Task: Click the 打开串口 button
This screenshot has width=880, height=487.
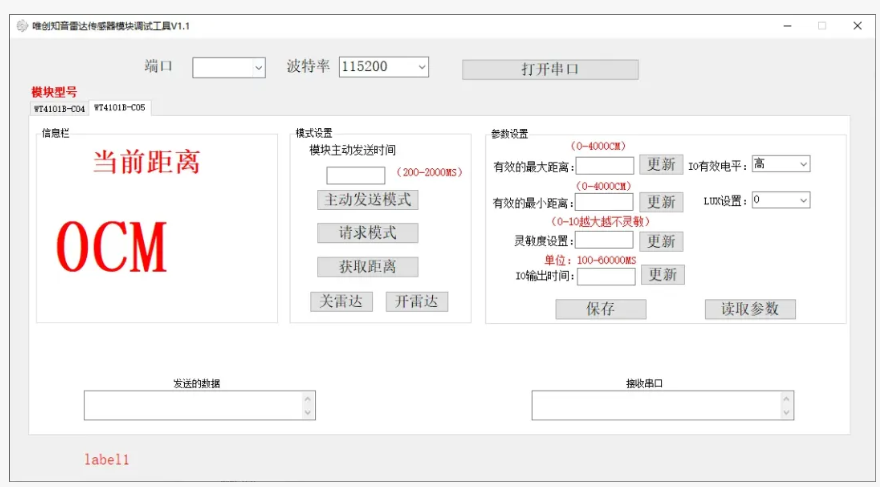Action: click(x=549, y=69)
